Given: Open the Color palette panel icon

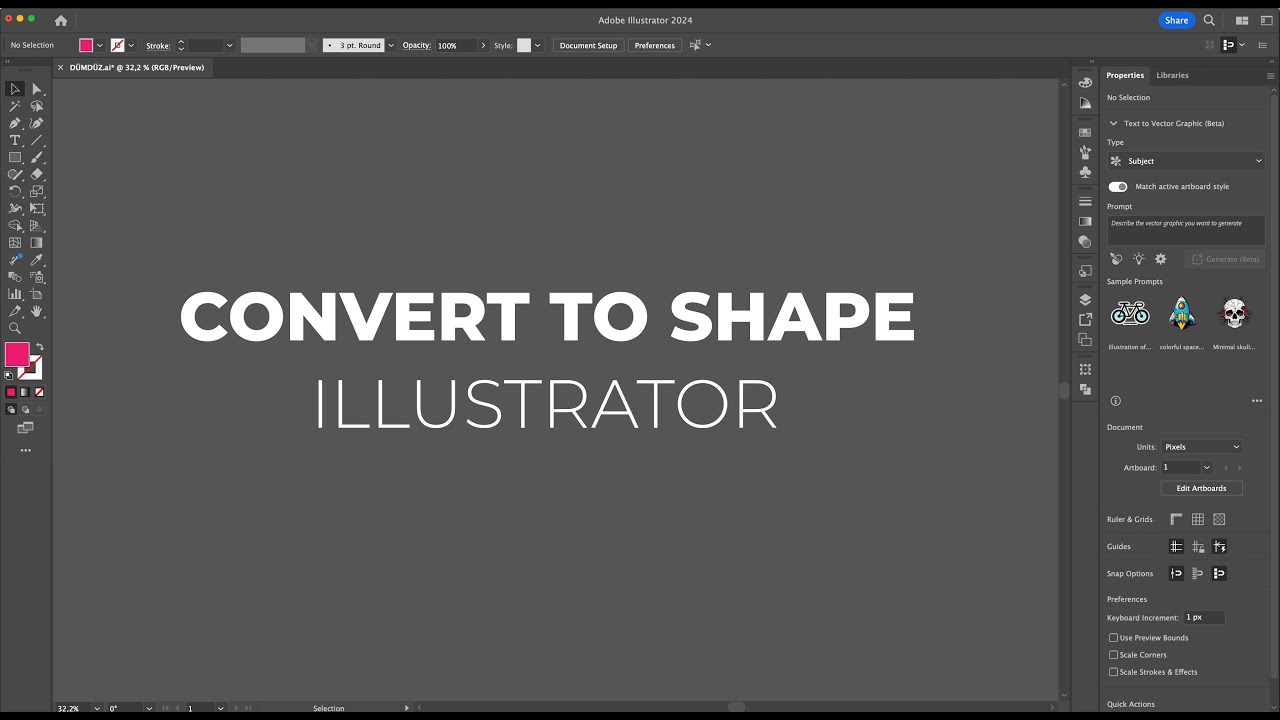Looking at the screenshot, I should tap(1085, 83).
